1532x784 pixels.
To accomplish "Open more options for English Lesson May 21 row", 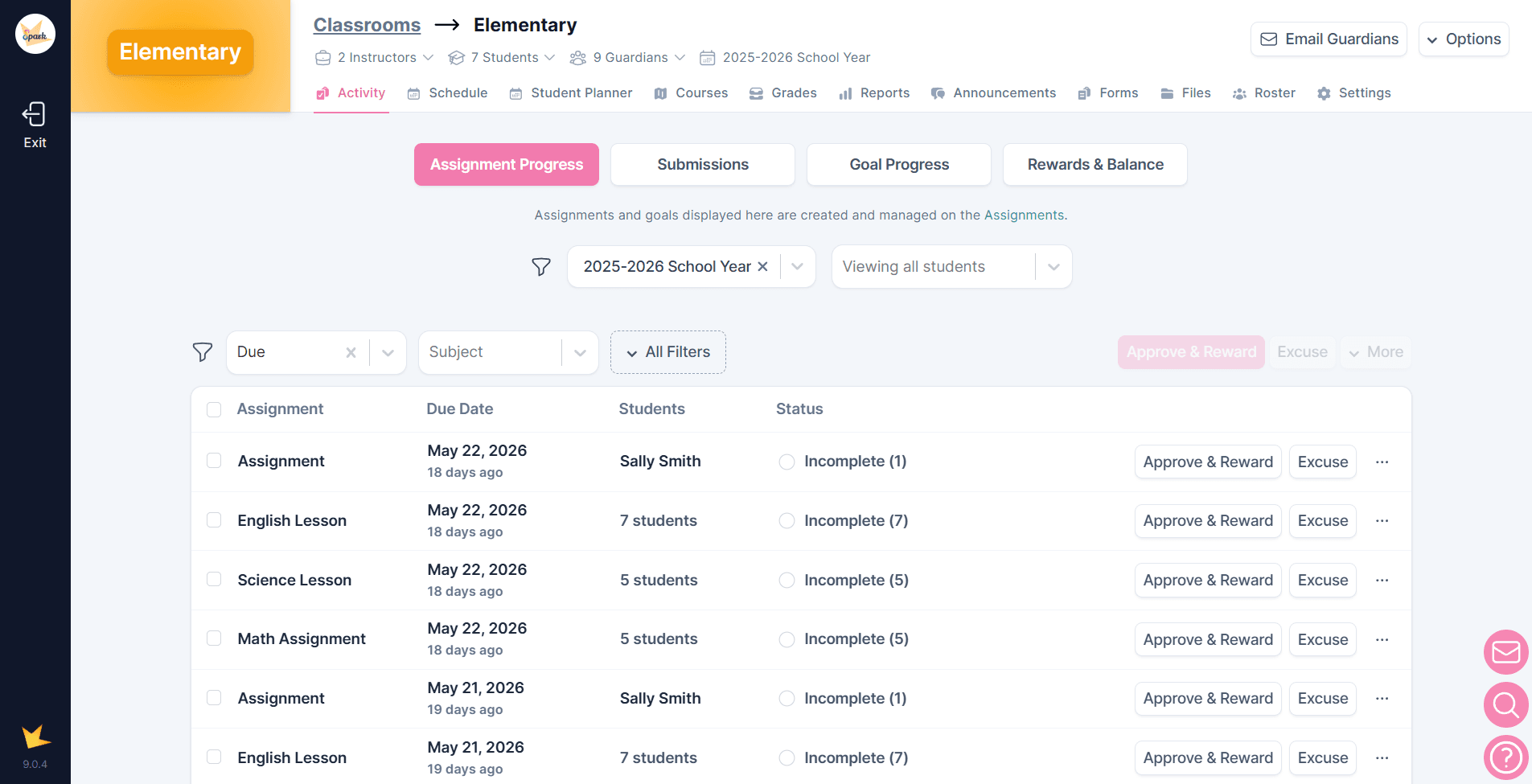I will pyautogui.click(x=1382, y=757).
